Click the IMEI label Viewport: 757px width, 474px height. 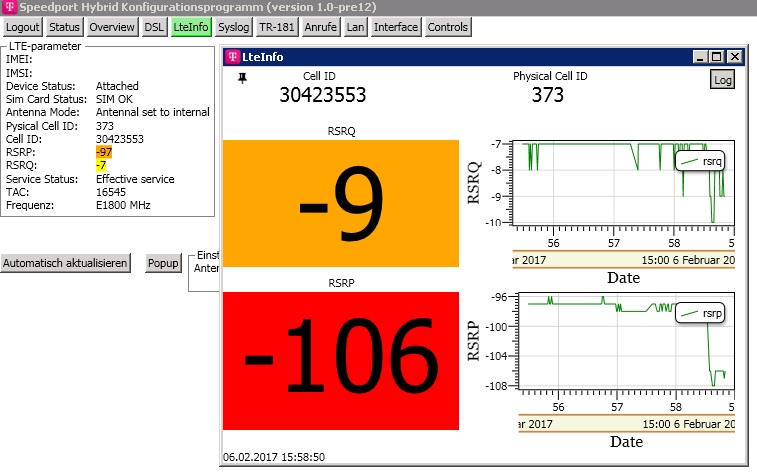click(19, 59)
